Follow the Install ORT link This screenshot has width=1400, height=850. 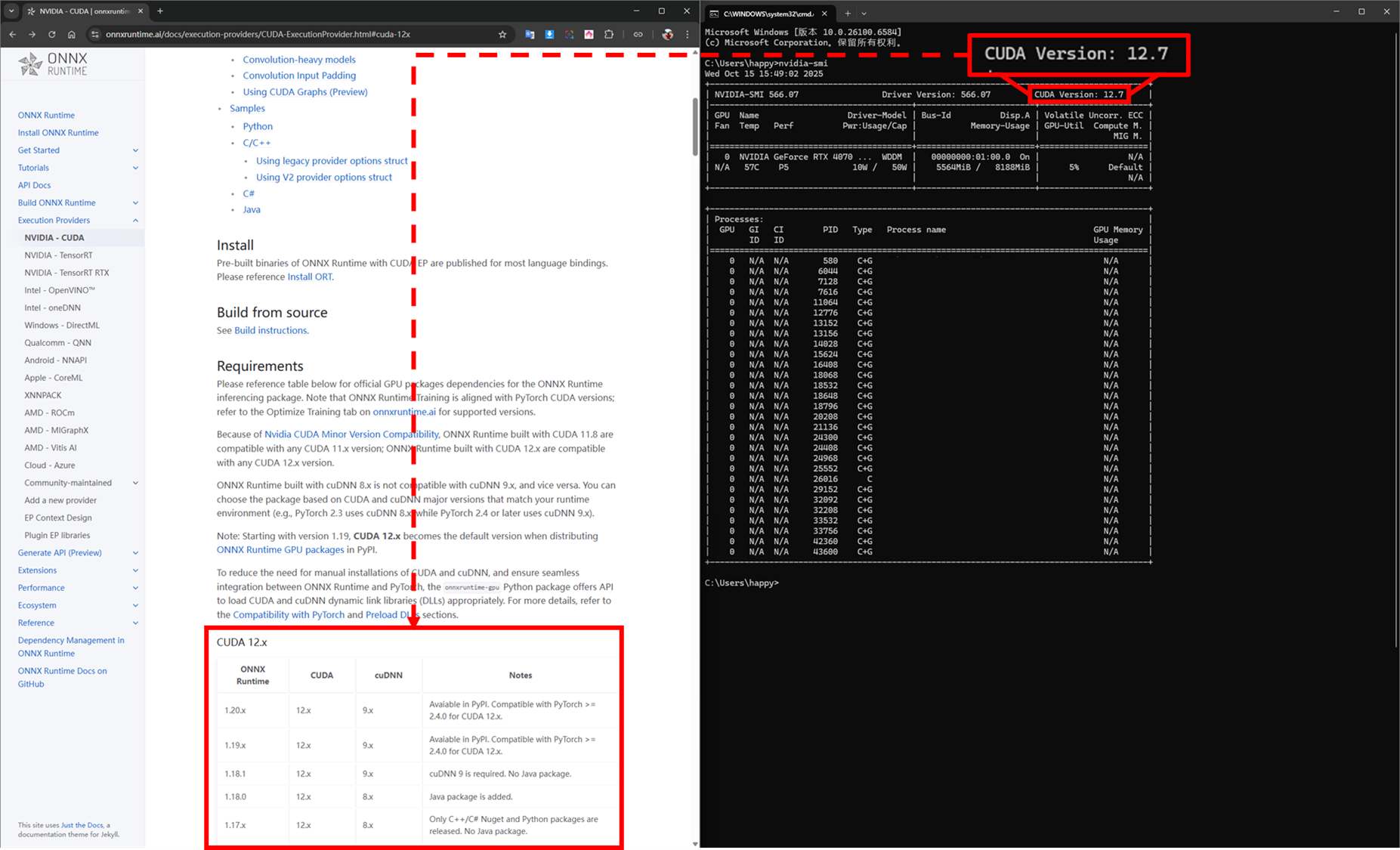click(x=309, y=277)
